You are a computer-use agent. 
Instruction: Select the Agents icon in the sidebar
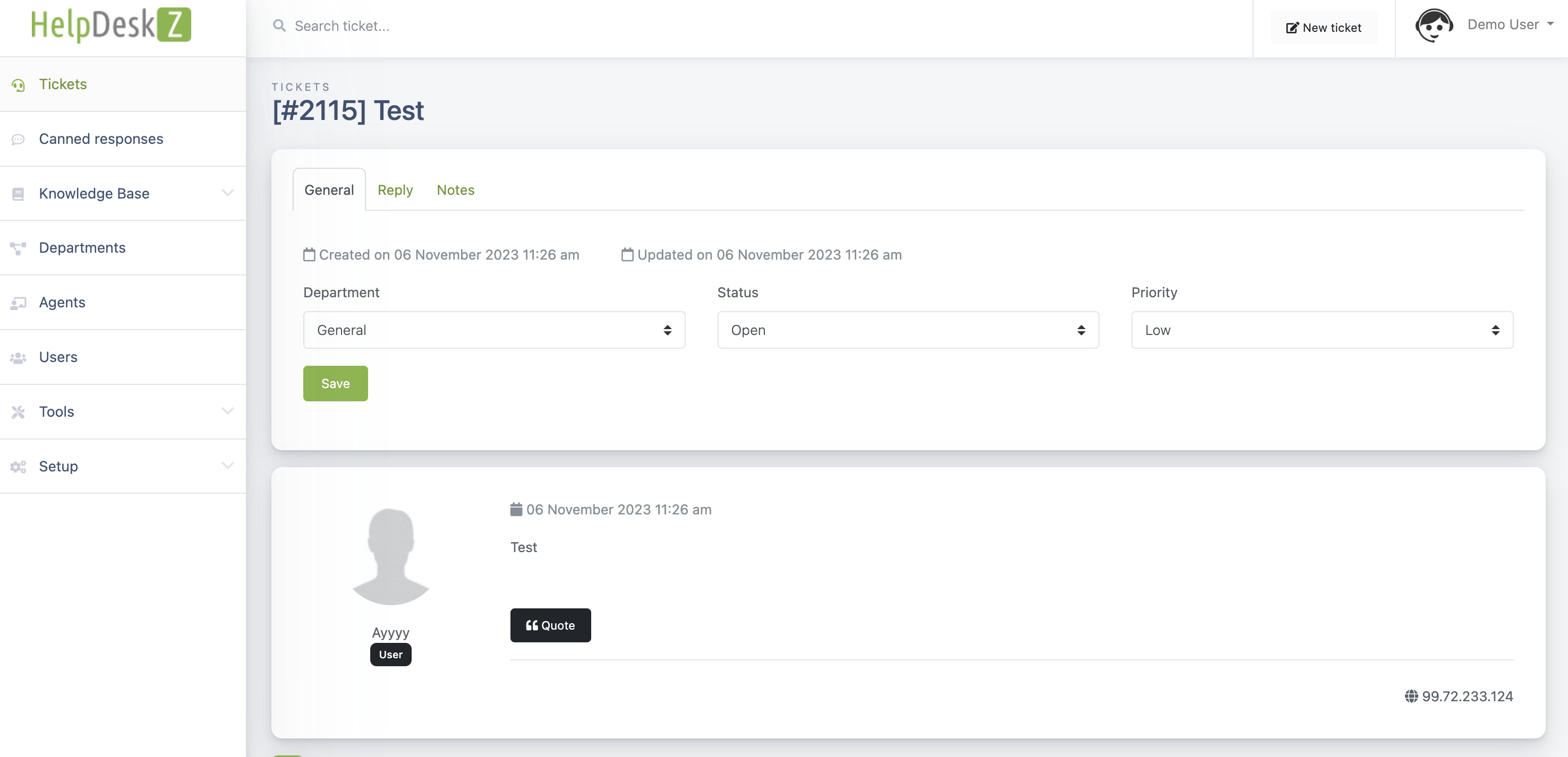click(18, 303)
